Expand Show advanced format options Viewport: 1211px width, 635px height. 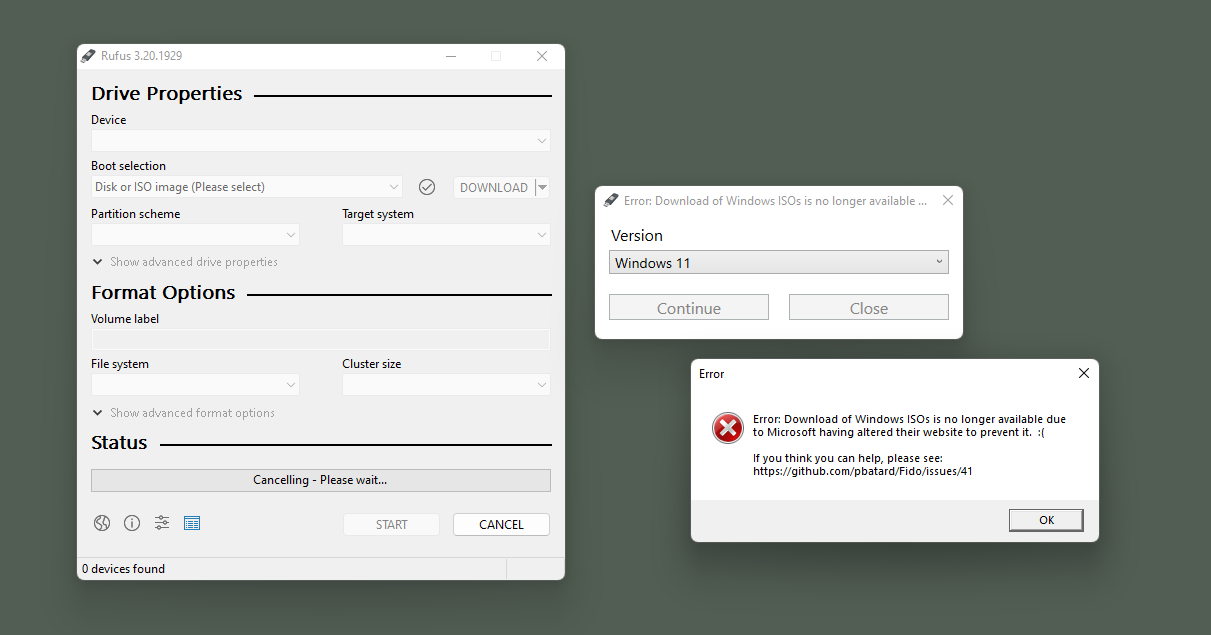click(x=183, y=413)
